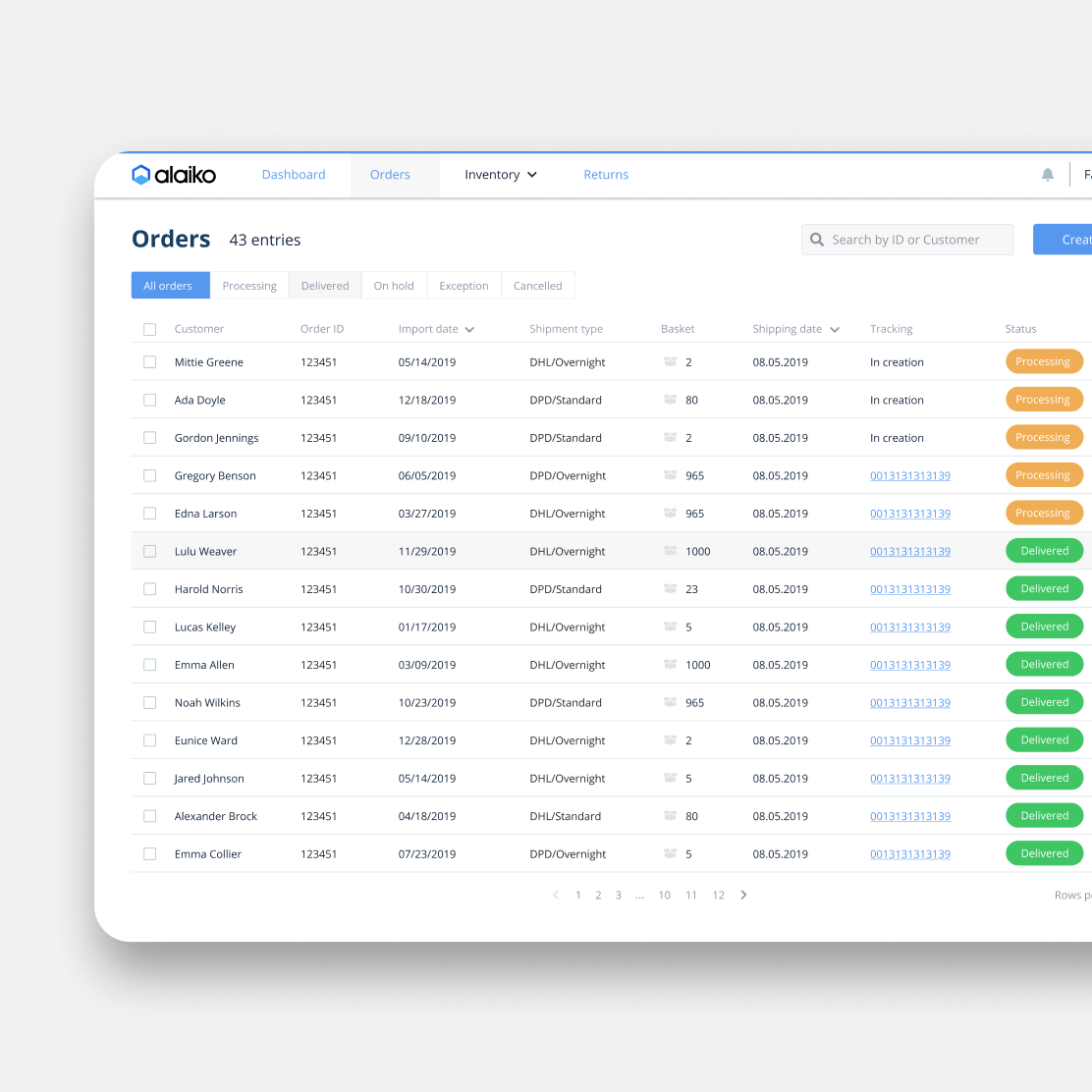Switch to the Processing filter tab
The height and width of the screenshot is (1092, 1092).
click(249, 286)
